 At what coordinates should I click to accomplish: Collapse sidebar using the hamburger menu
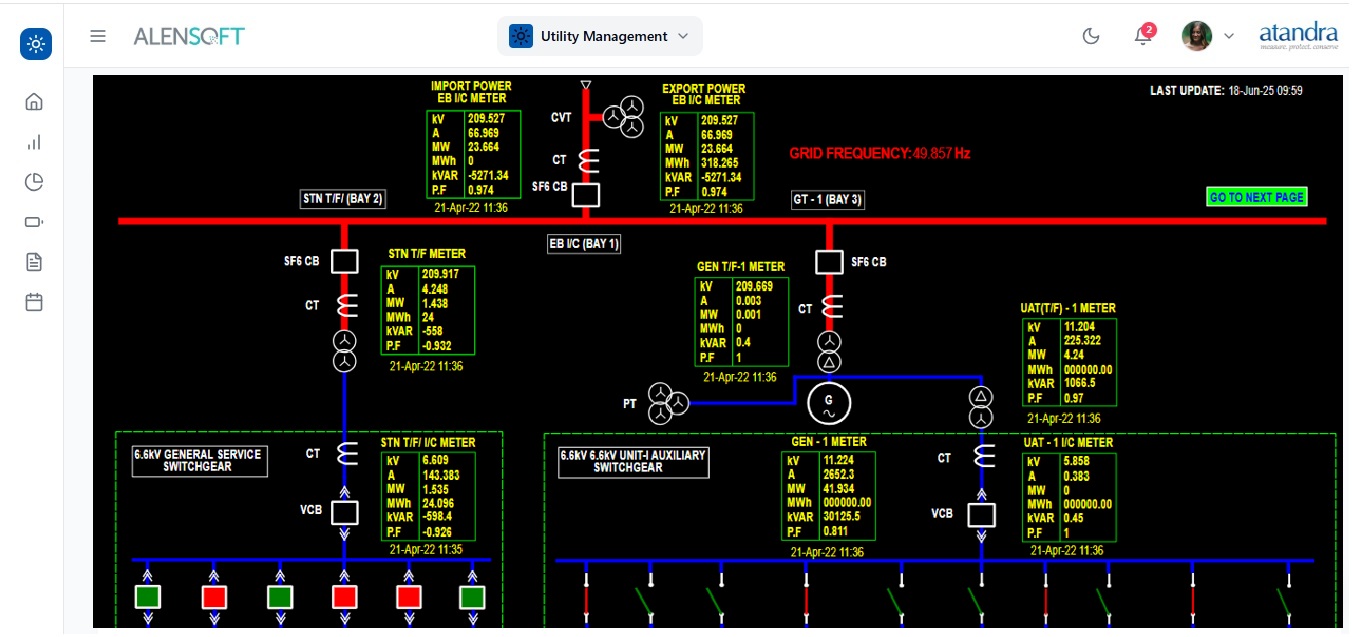click(98, 36)
